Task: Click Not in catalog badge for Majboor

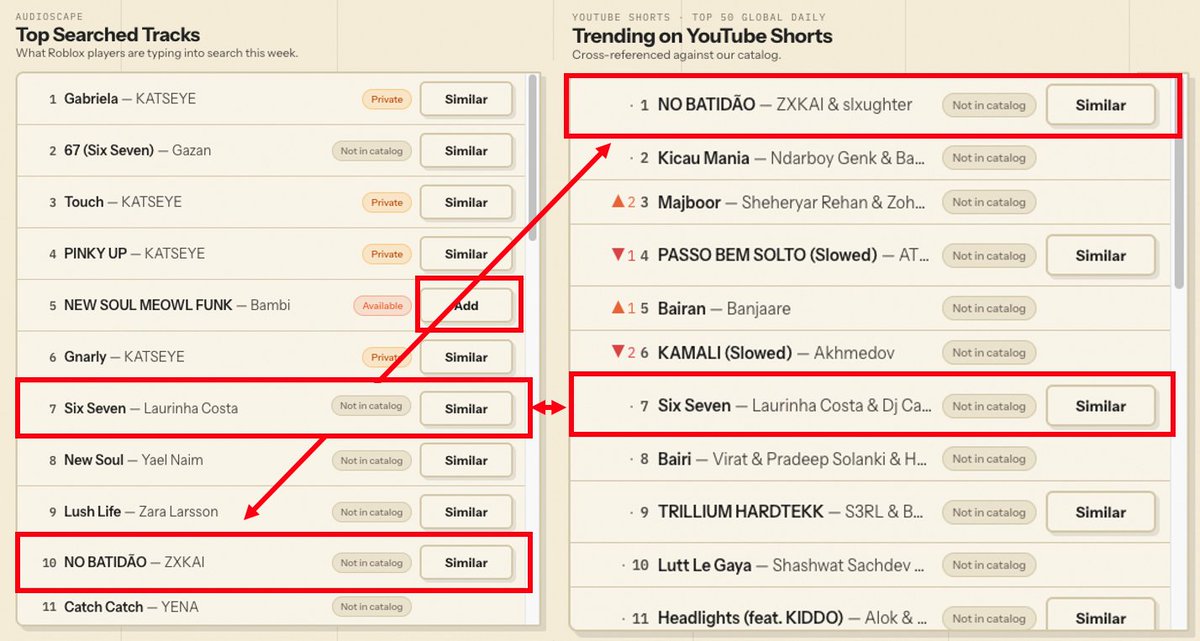Action: click(989, 202)
